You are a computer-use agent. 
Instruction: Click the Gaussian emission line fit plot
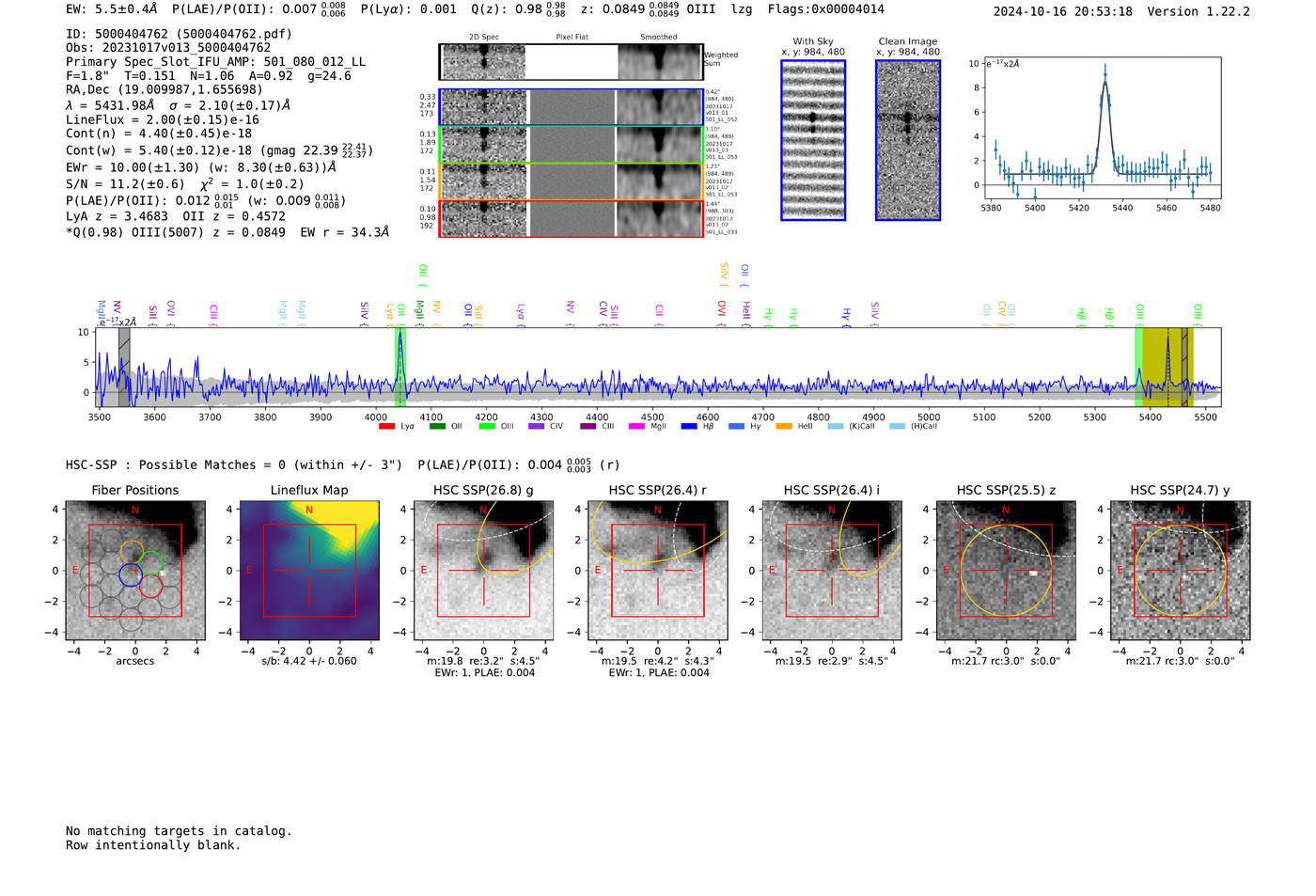pos(1102,129)
